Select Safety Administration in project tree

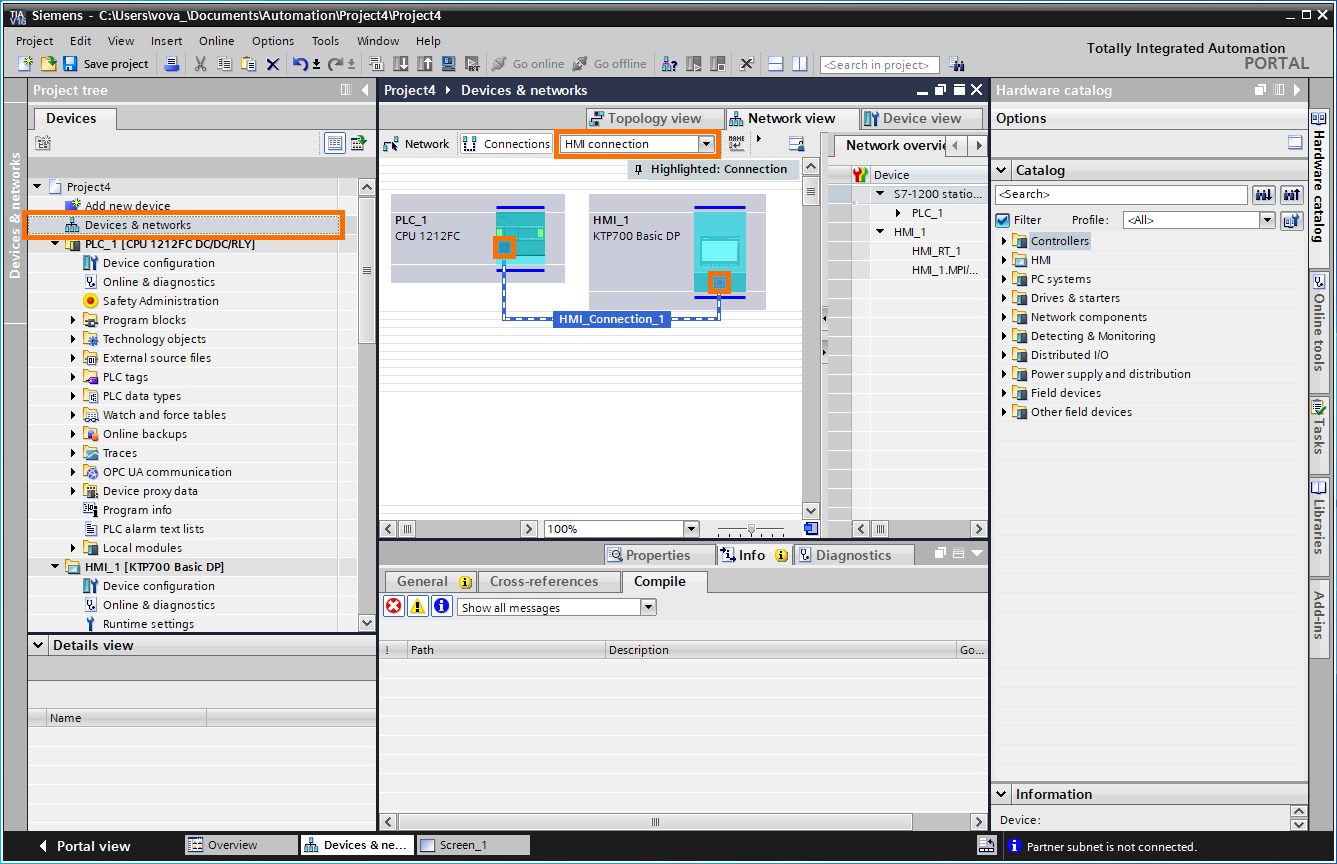coord(160,301)
